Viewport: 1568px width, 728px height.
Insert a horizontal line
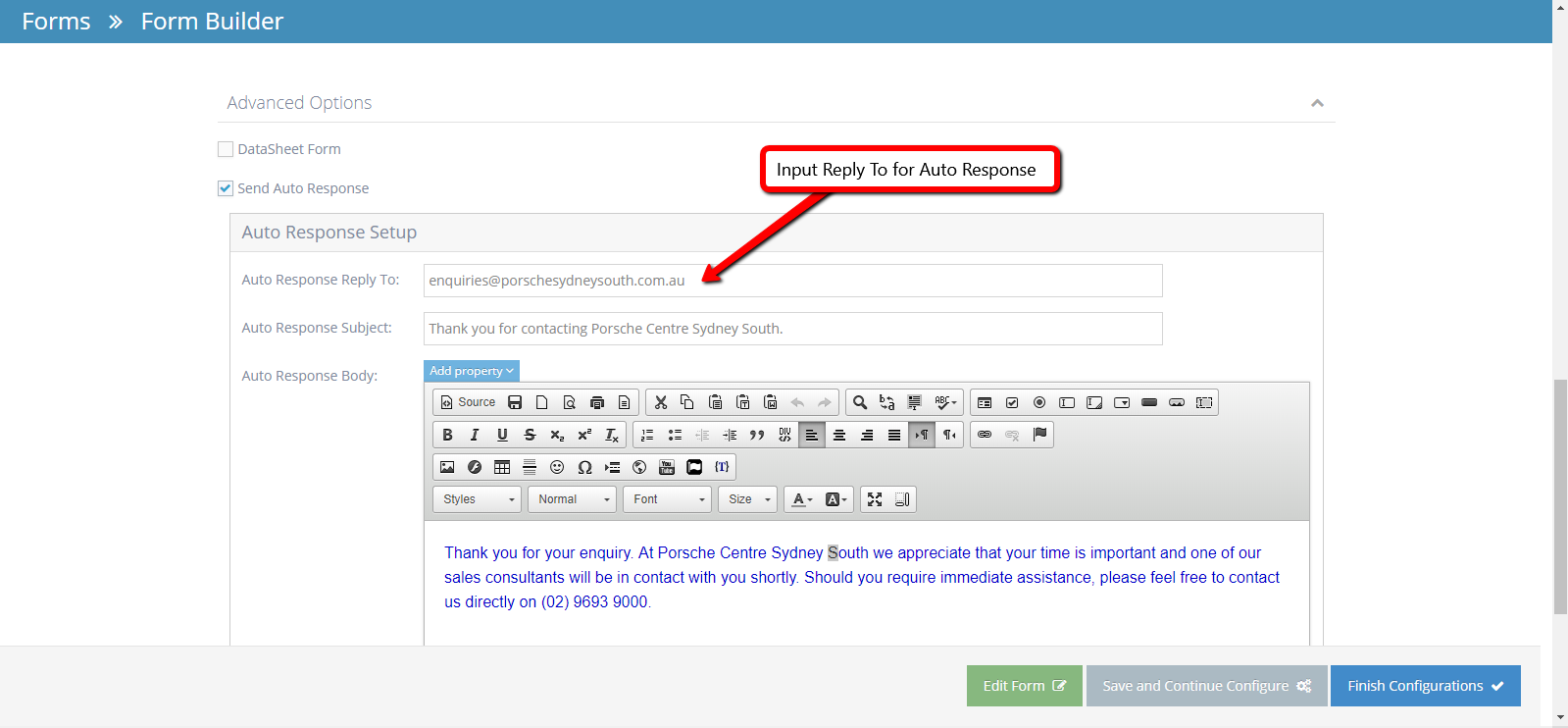530,467
